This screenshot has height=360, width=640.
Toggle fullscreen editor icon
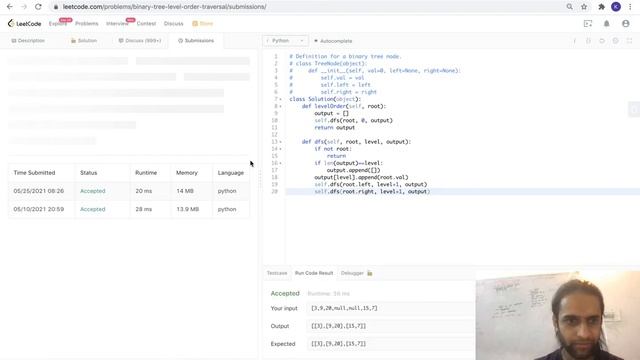point(629,41)
